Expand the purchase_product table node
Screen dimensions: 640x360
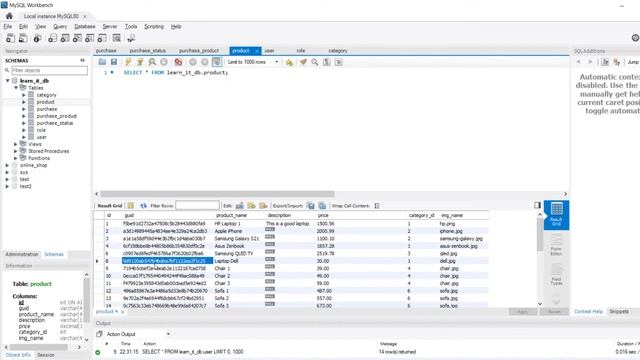click(x=24, y=116)
